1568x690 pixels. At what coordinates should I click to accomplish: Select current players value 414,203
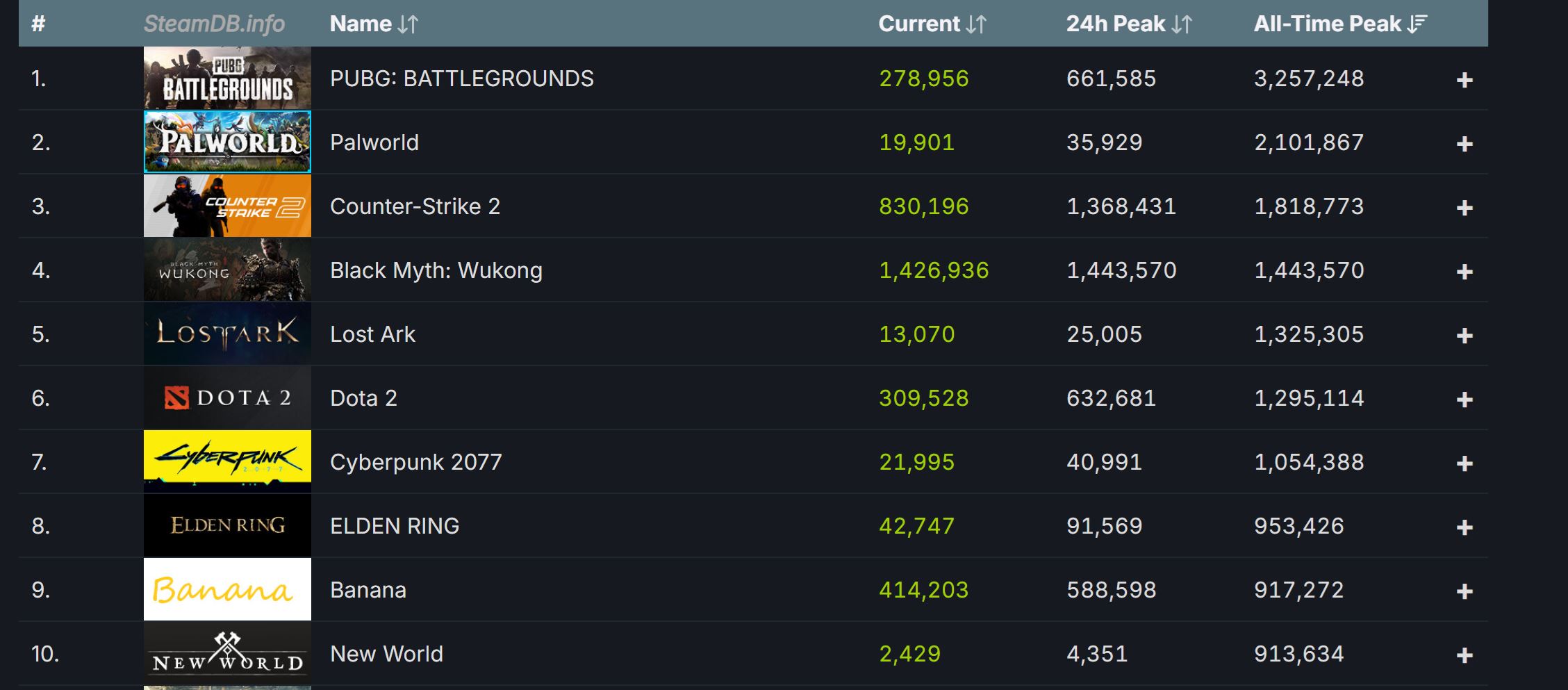(923, 590)
